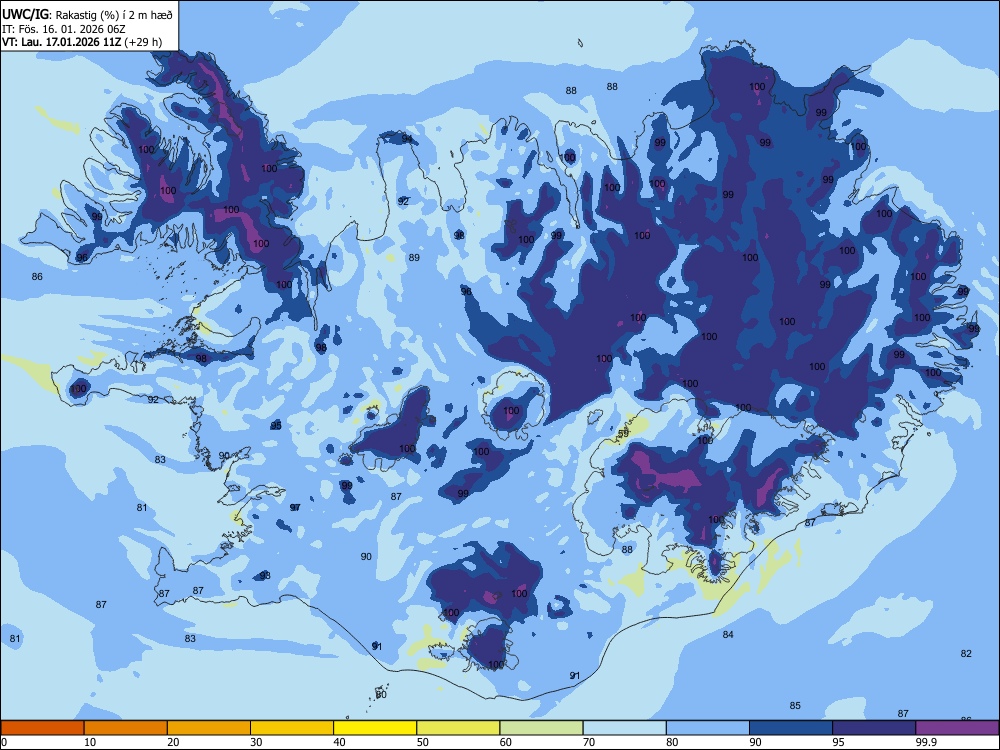
Task: Click the 'IT: Fös. 16. 01. 2026 06Z' line
Action: point(64,29)
